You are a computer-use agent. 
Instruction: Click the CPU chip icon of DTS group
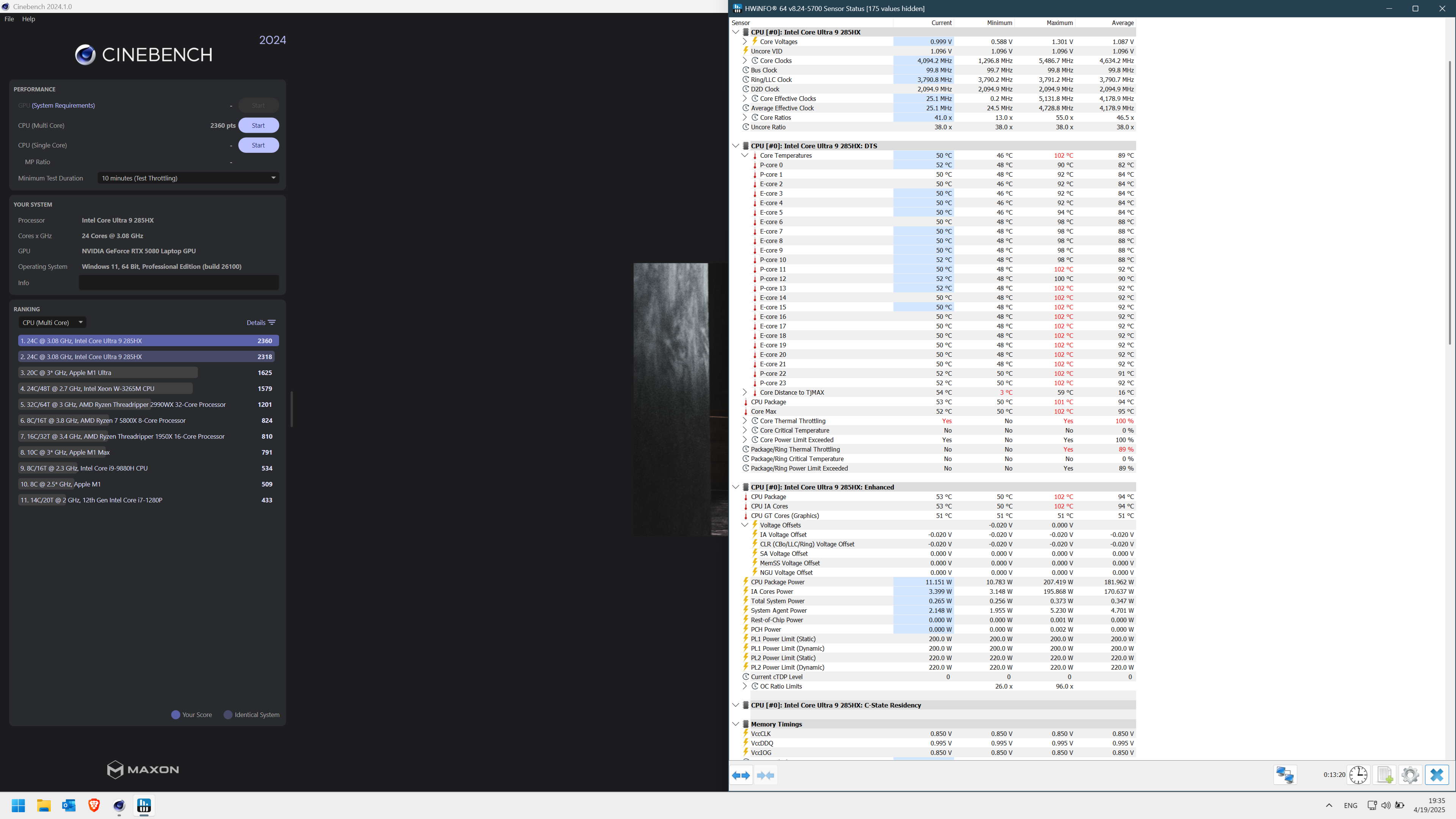[x=745, y=146]
